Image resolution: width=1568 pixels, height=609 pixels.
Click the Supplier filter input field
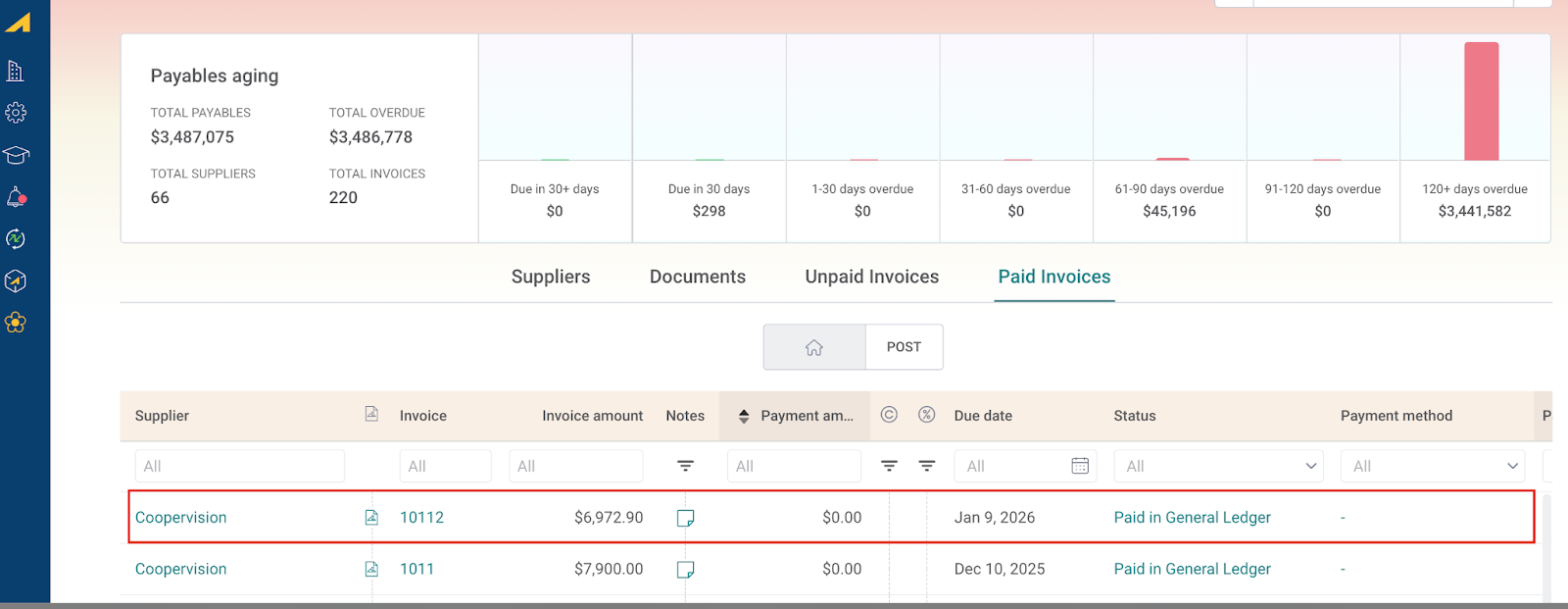[239, 466]
